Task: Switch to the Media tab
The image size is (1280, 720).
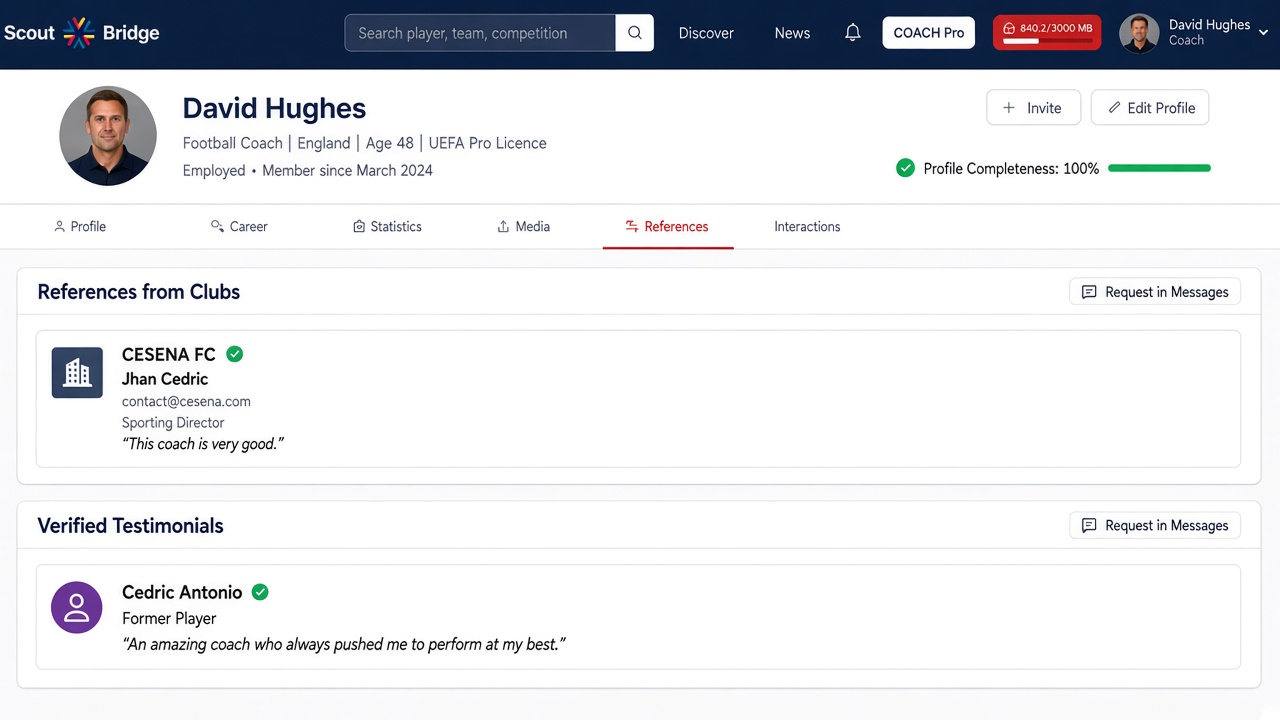Action: 523,227
